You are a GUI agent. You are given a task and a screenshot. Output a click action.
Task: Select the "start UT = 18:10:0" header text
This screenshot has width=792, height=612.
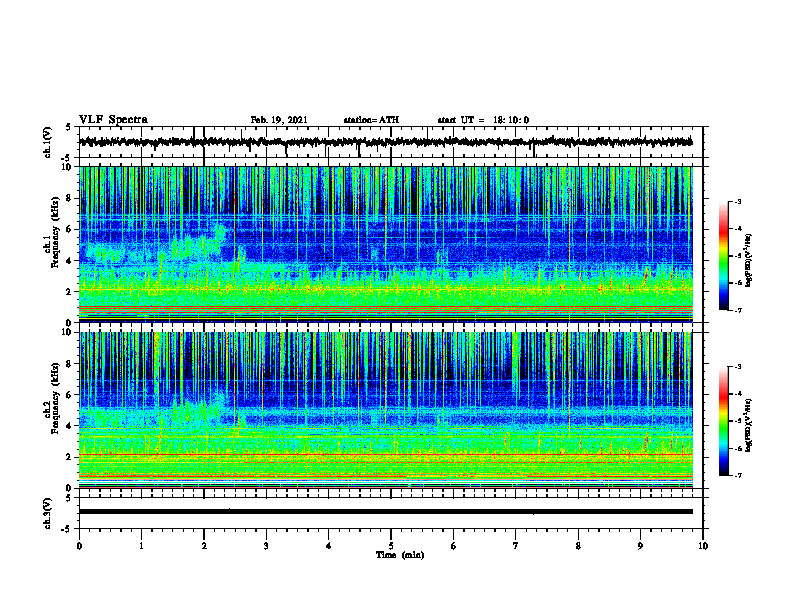click(483, 120)
